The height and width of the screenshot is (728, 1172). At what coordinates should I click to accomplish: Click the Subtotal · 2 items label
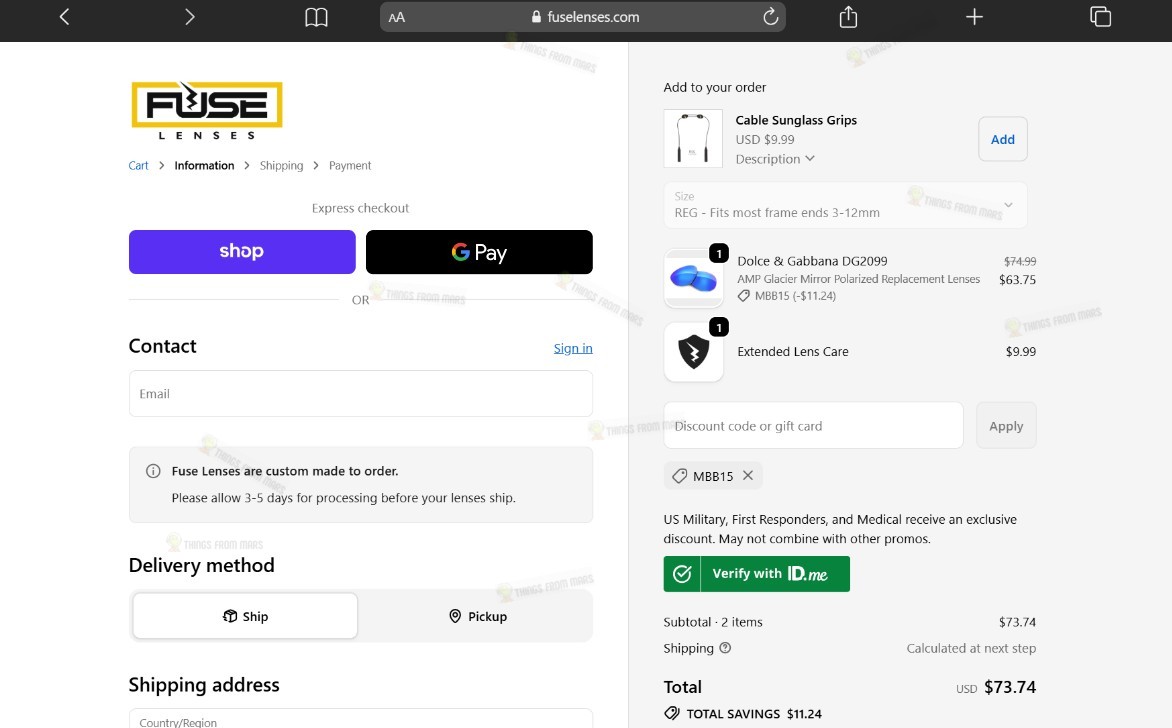713,622
